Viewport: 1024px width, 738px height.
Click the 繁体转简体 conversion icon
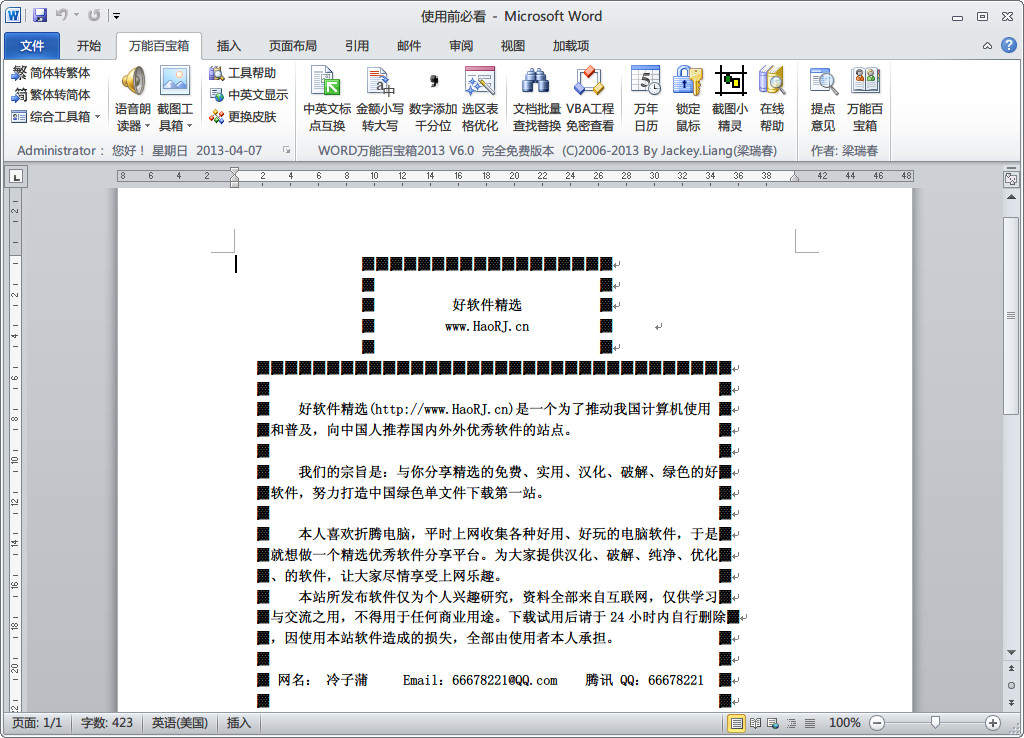(x=20, y=95)
